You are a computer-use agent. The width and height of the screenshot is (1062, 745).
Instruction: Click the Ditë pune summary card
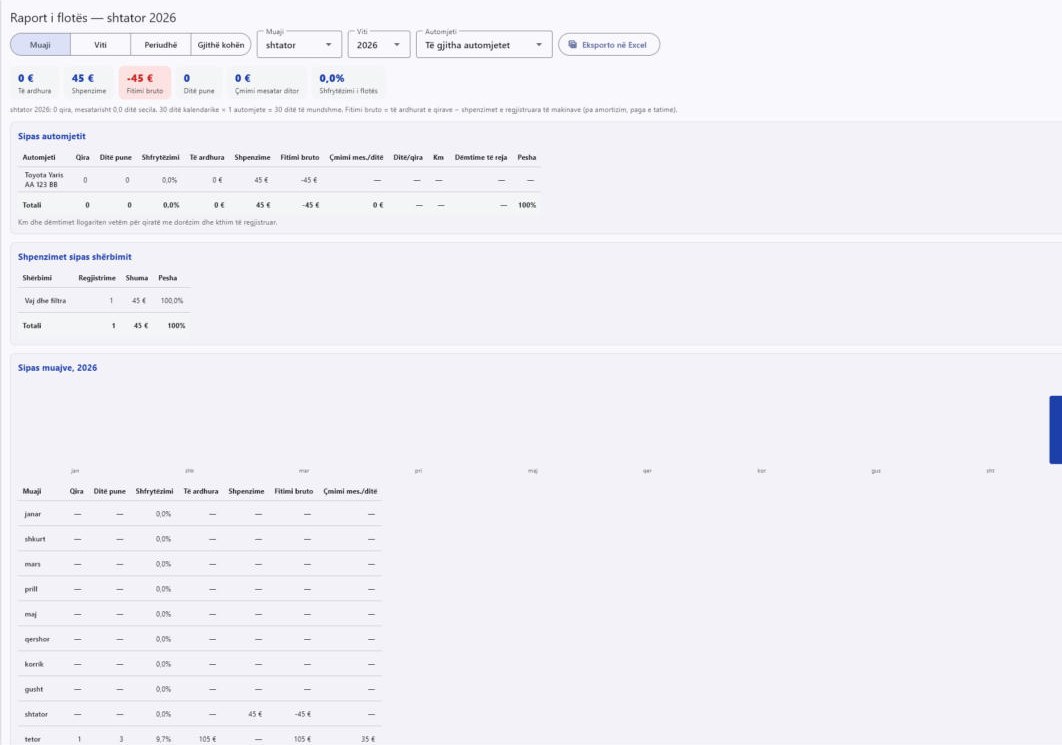pos(199,83)
